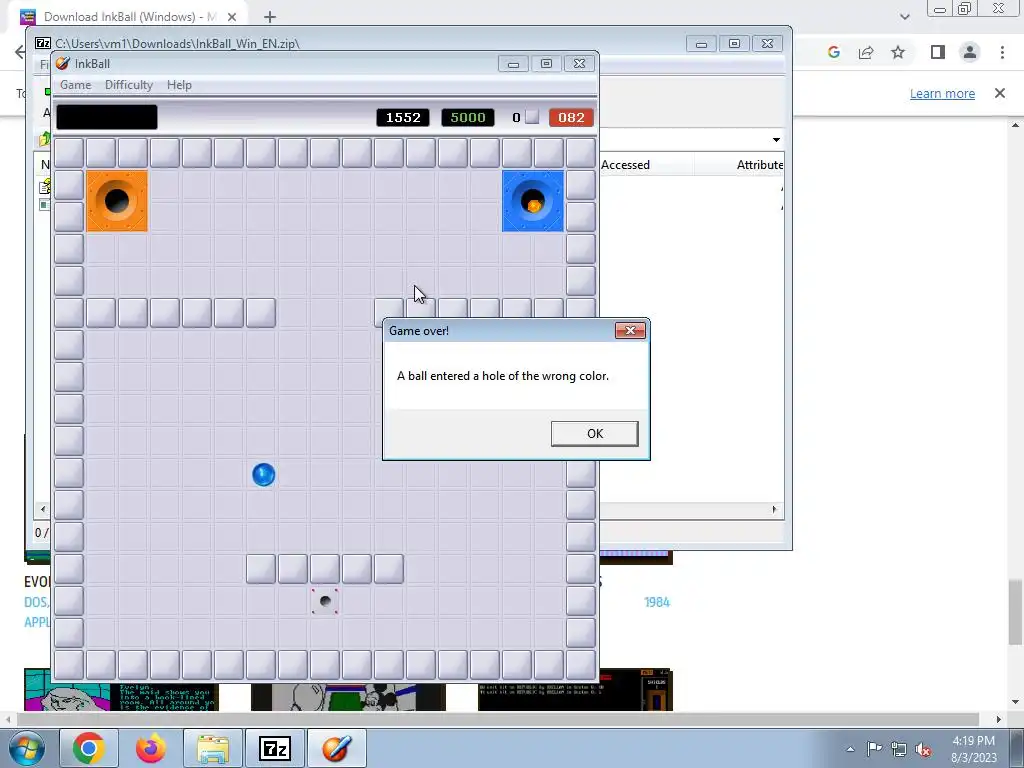1024x768 pixels.
Task: Open the Chrome profile avatar
Action: (970, 52)
